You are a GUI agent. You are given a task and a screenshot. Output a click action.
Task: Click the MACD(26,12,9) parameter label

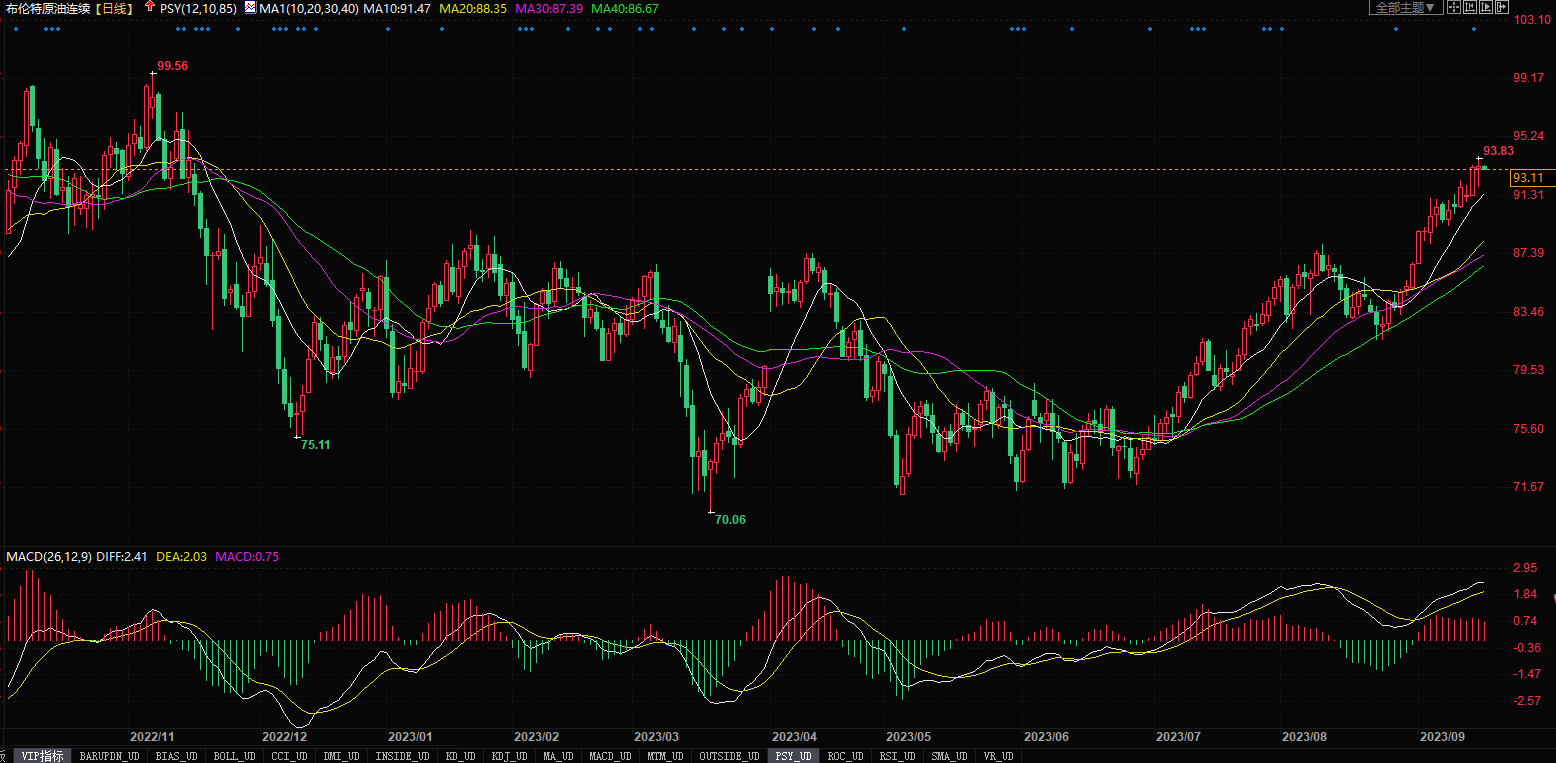[49, 556]
